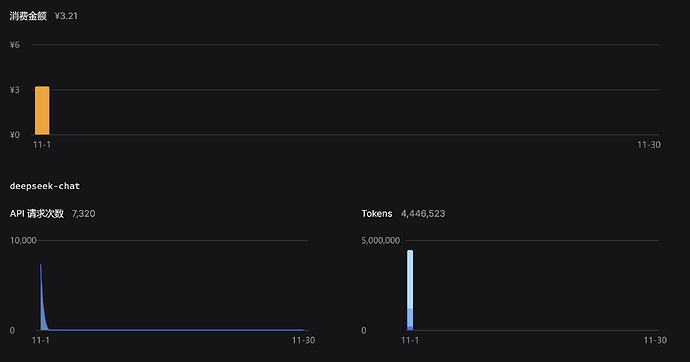Image resolution: width=690 pixels, height=362 pixels.
Task: Click '11-30' under the spending chart
Action: tap(649, 145)
